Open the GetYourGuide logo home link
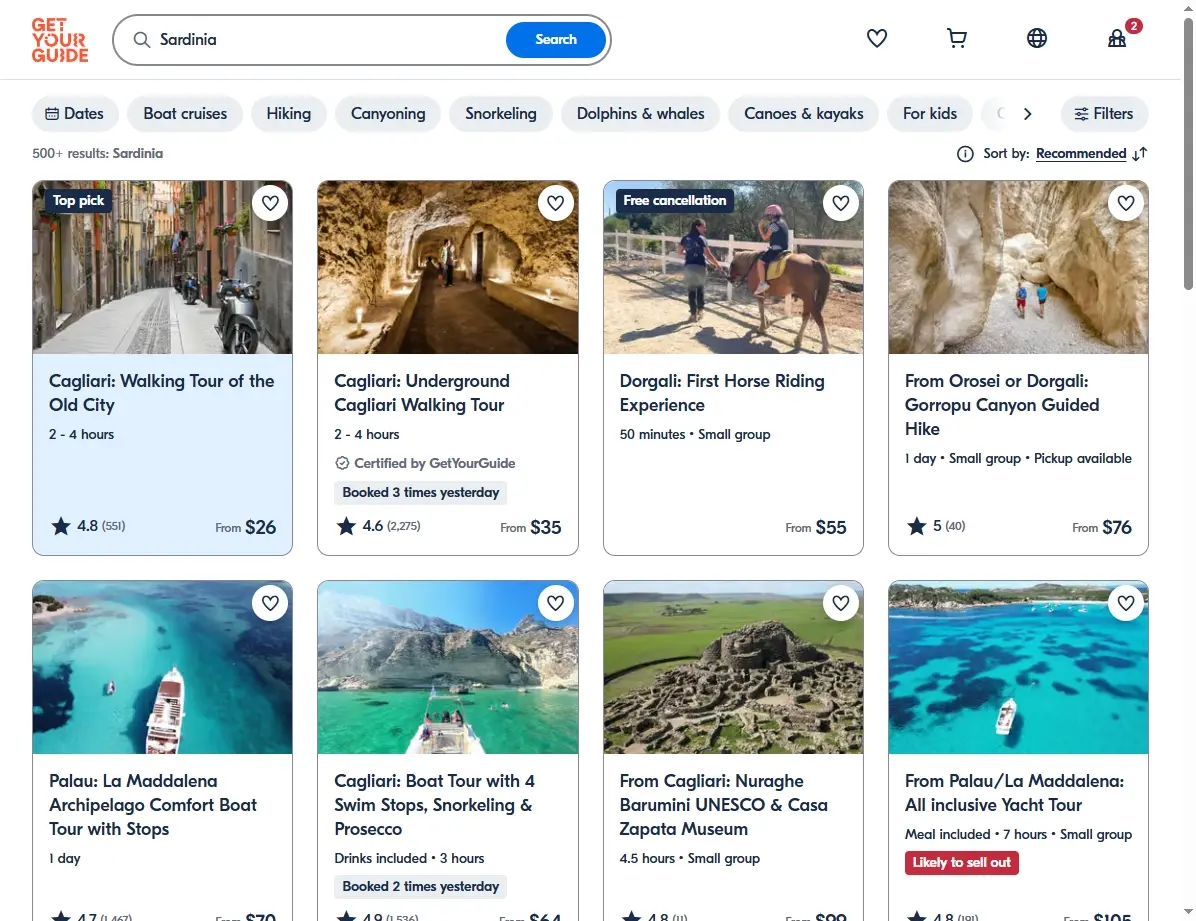This screenshot has width=1196, height=921. (59, 40)
